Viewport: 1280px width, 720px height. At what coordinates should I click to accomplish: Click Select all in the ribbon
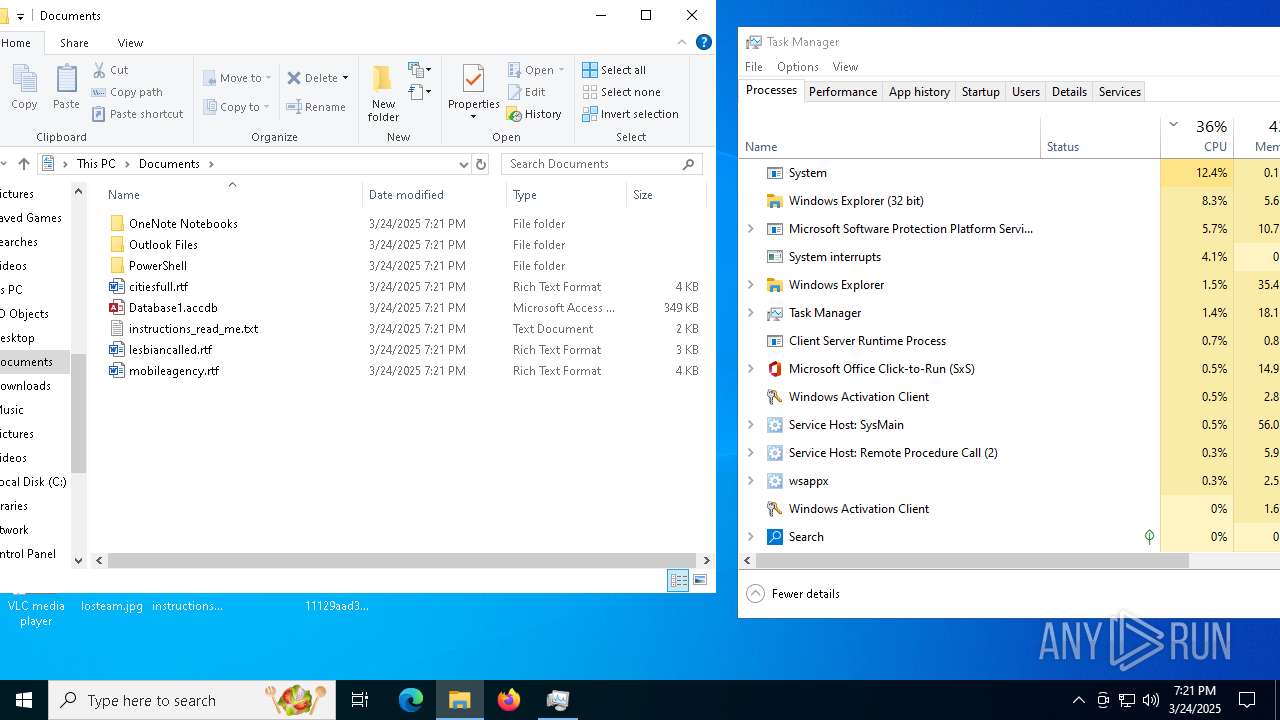coord(614,70)
